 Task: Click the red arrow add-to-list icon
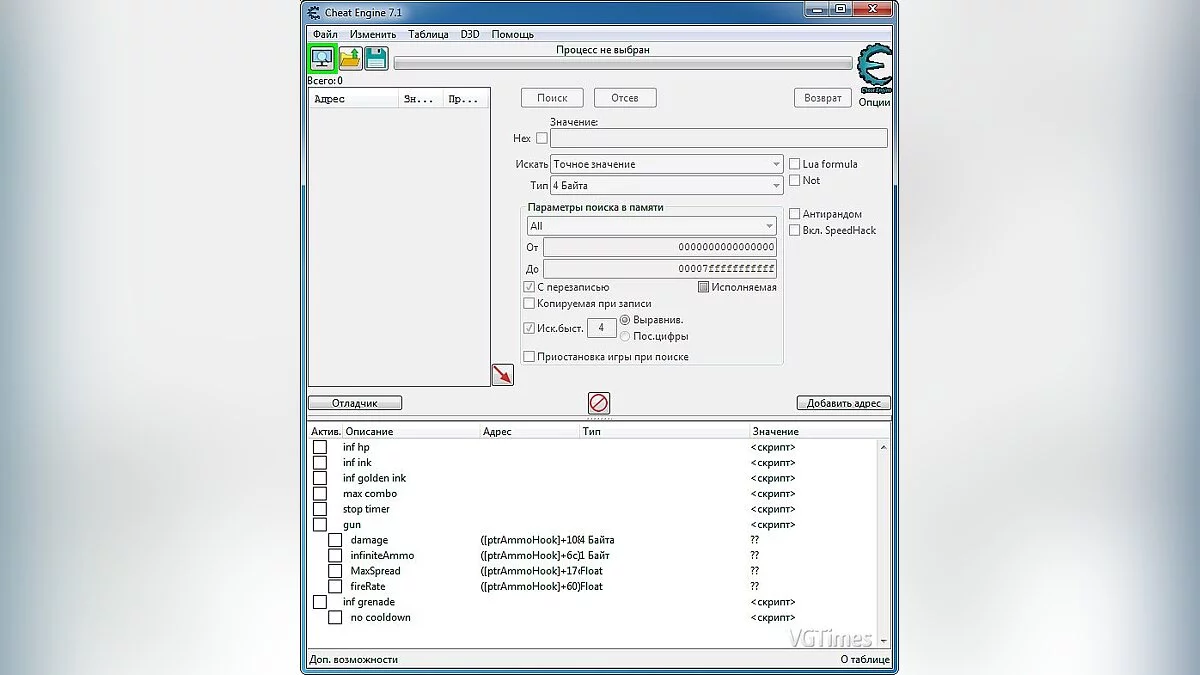pyautogui.click(x=502, y=374)
